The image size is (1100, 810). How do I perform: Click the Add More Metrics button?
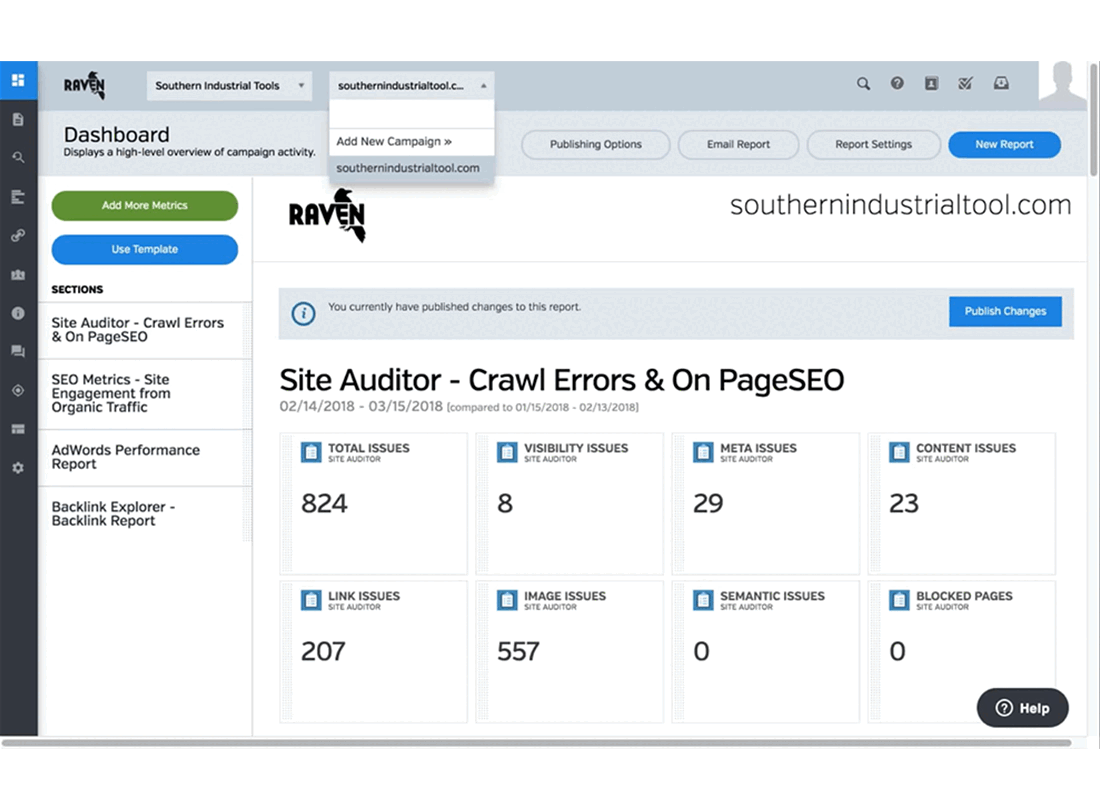[145, 205]
